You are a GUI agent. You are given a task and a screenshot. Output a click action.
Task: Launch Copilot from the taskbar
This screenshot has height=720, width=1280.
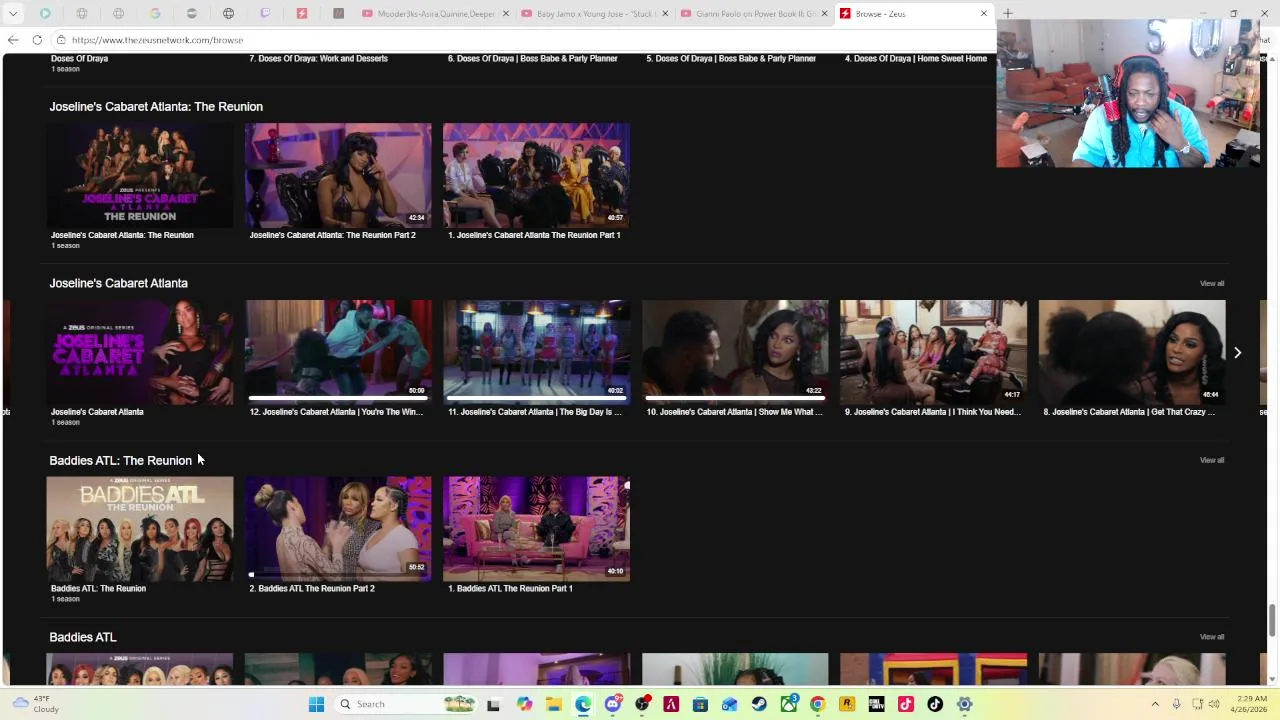coord(524,704)
